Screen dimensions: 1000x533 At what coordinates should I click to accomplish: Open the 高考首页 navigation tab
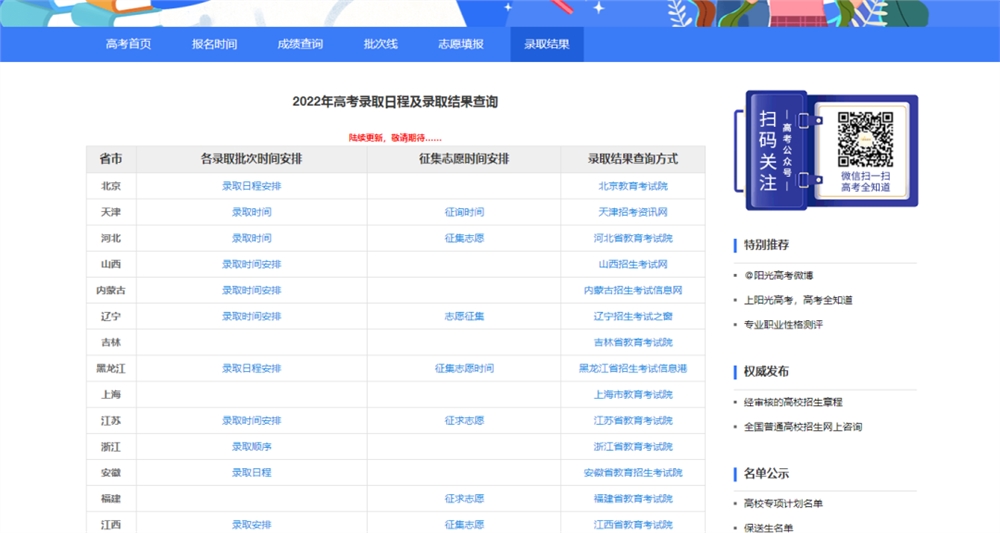tap(128, 44)
